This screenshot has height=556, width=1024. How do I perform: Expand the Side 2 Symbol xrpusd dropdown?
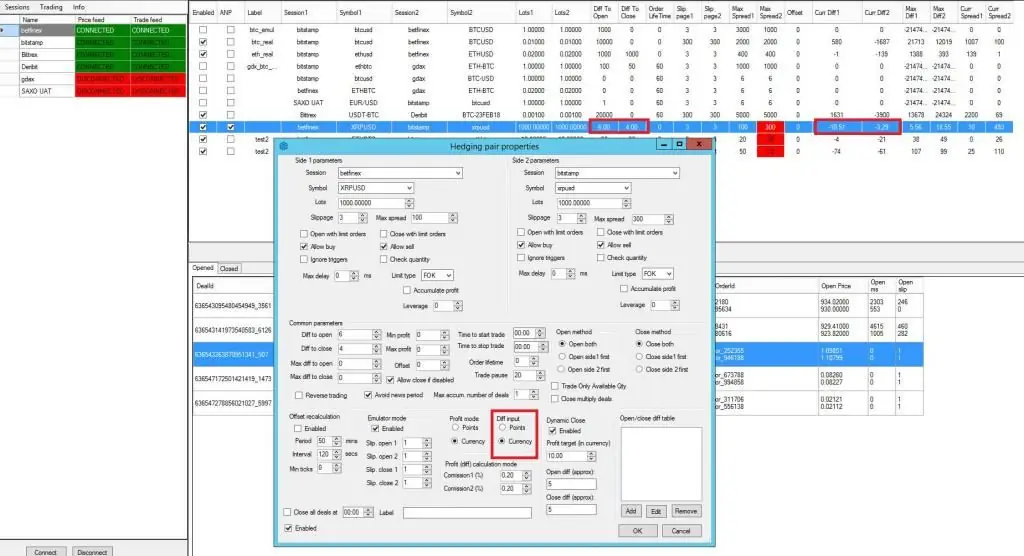pyautogui.click(x=626, y=188)
